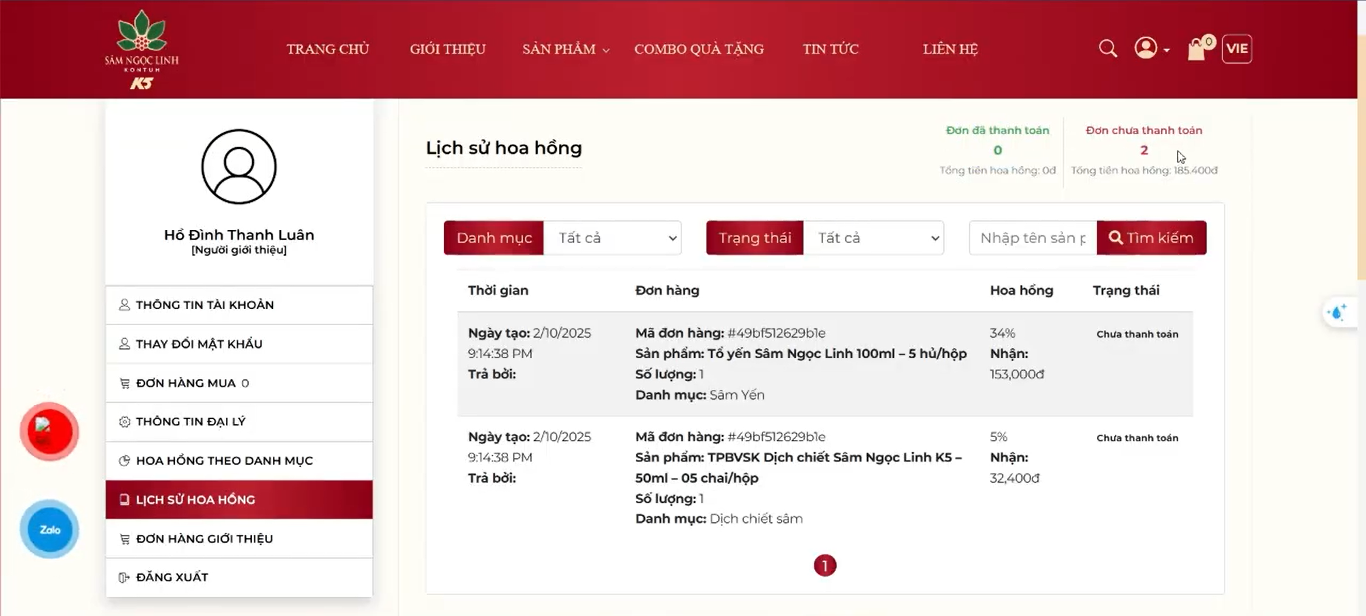Screen dimensions: 1366x616
Task: Open Combo quà tặng page
Action: tap(699, 49)
